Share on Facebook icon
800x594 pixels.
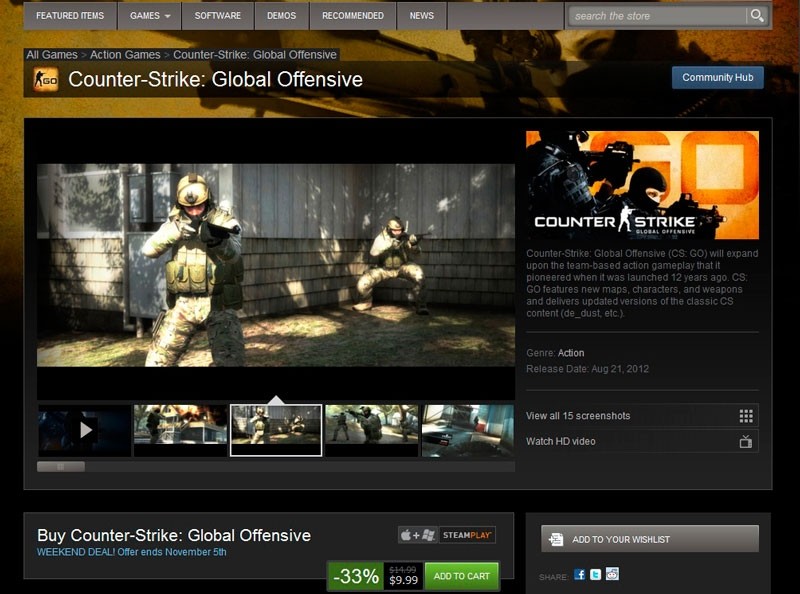(x=580, y=575)
